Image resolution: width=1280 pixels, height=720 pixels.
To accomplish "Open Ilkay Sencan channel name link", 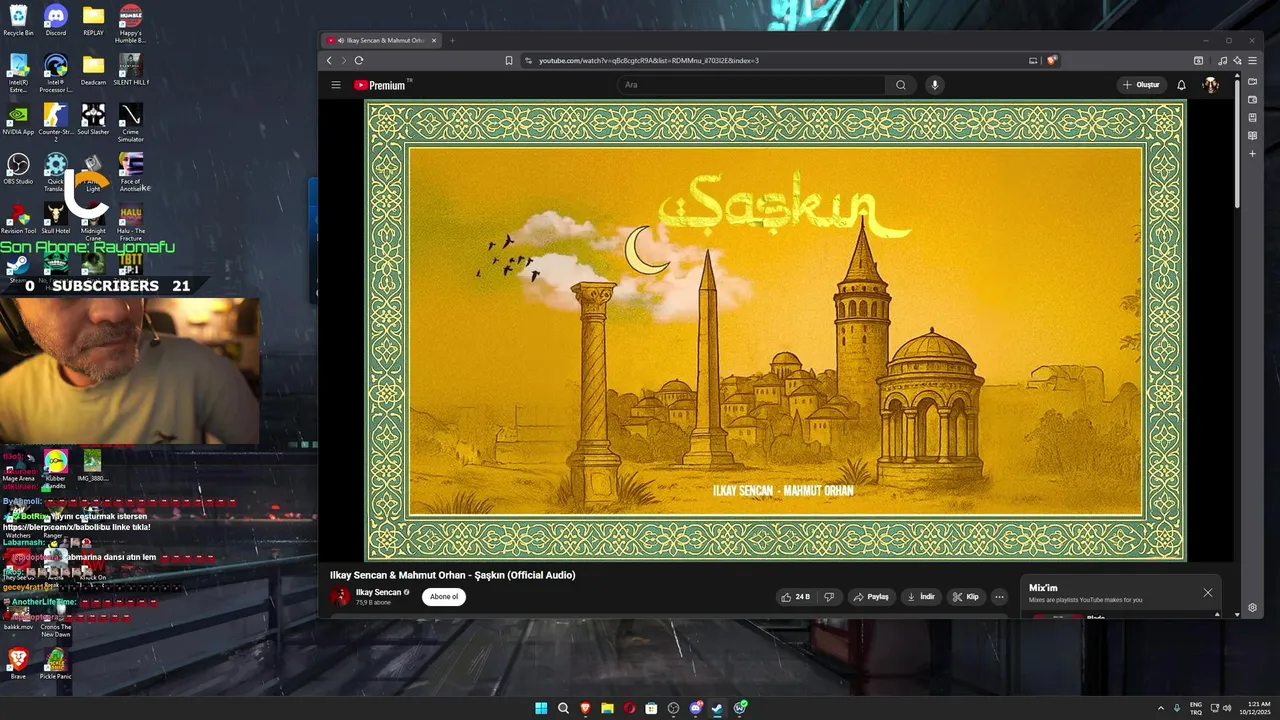I will pos(378,592).
